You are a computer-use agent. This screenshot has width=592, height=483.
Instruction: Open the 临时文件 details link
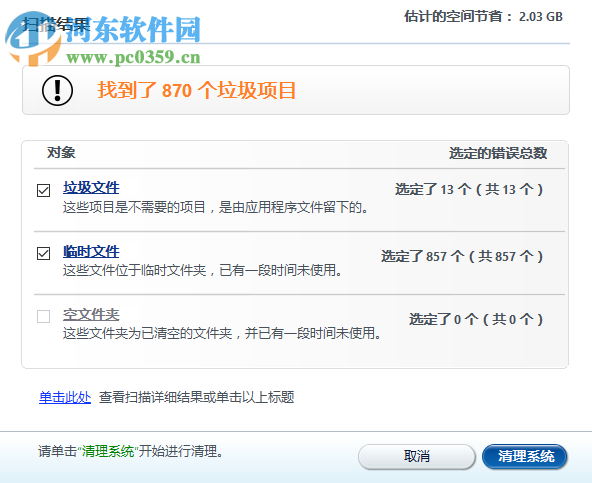click(x=91, y=251)
